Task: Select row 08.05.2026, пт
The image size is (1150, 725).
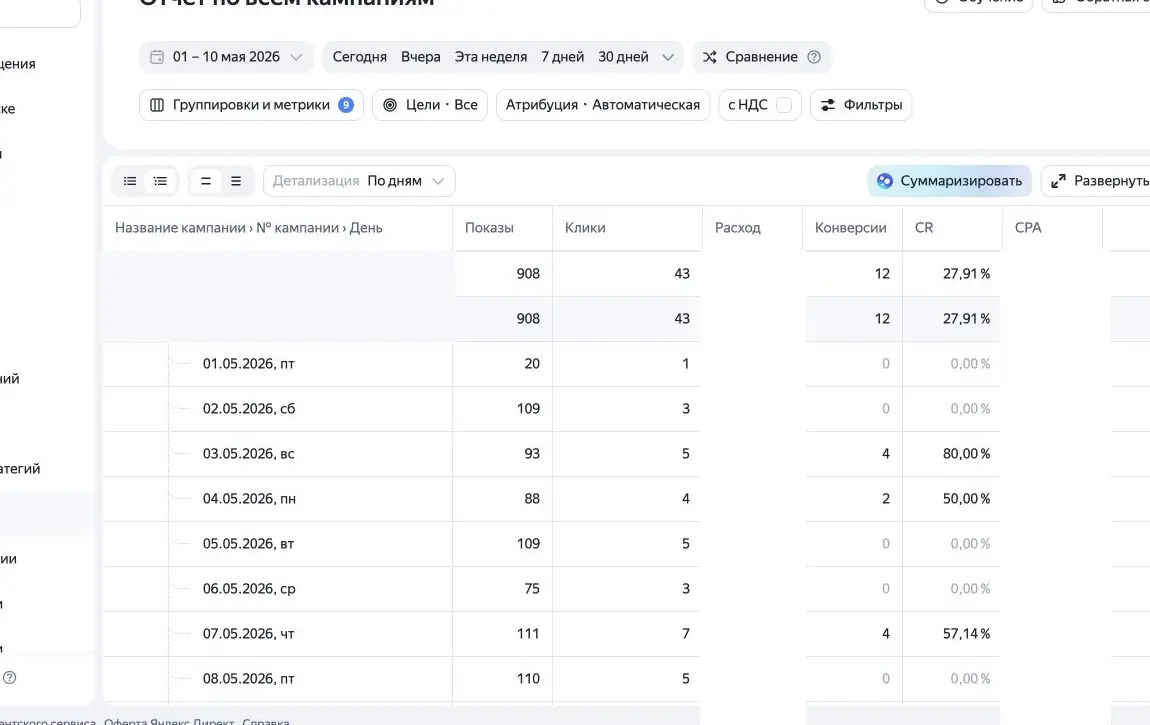Action: tap(249, 679)
